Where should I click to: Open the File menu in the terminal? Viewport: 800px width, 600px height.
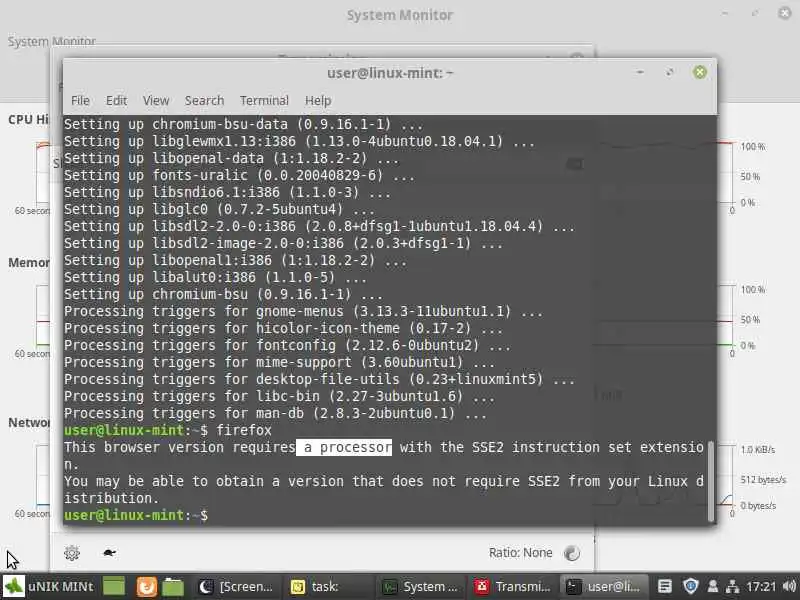tap(80, 101)
